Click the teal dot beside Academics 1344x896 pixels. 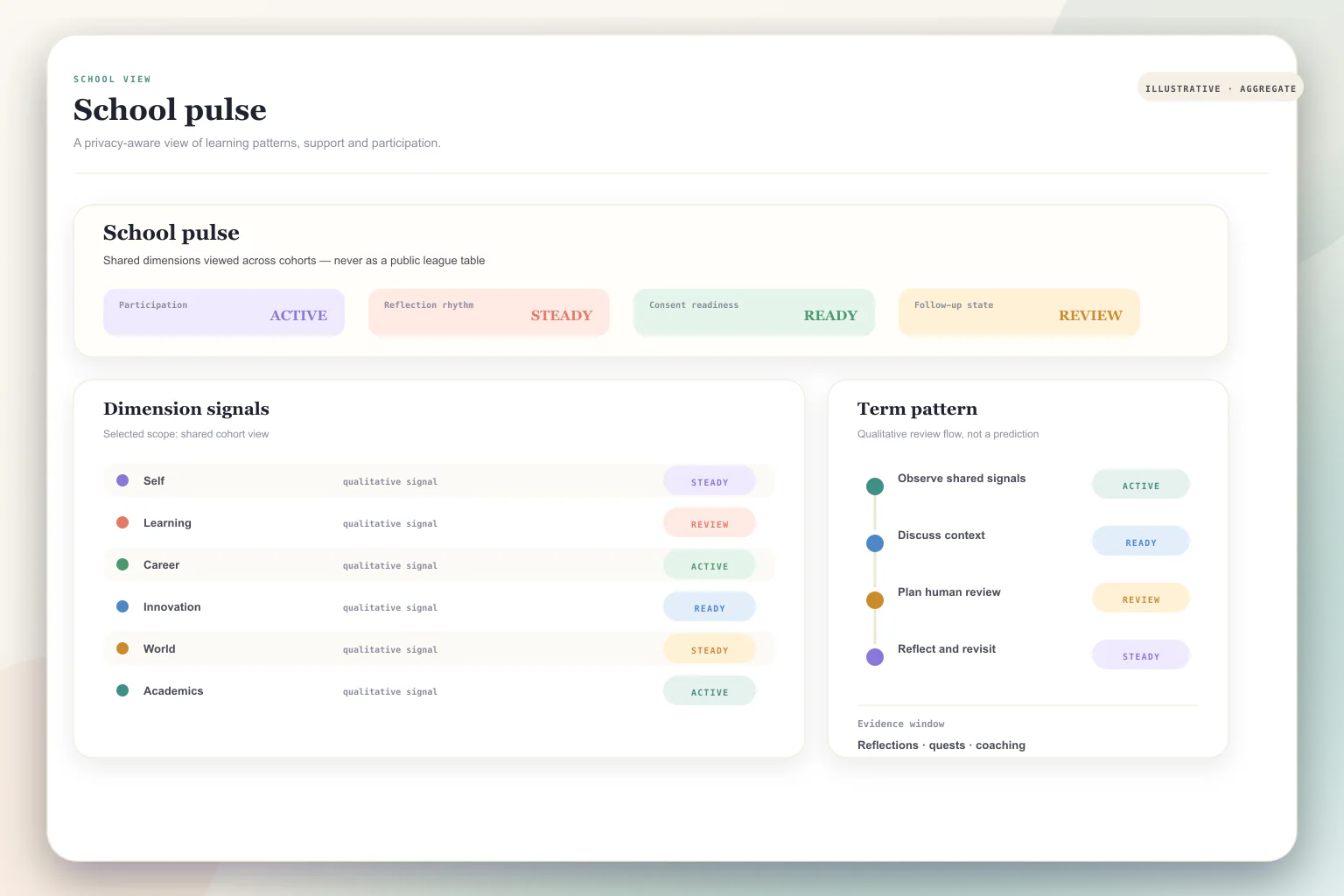(122, 690)
